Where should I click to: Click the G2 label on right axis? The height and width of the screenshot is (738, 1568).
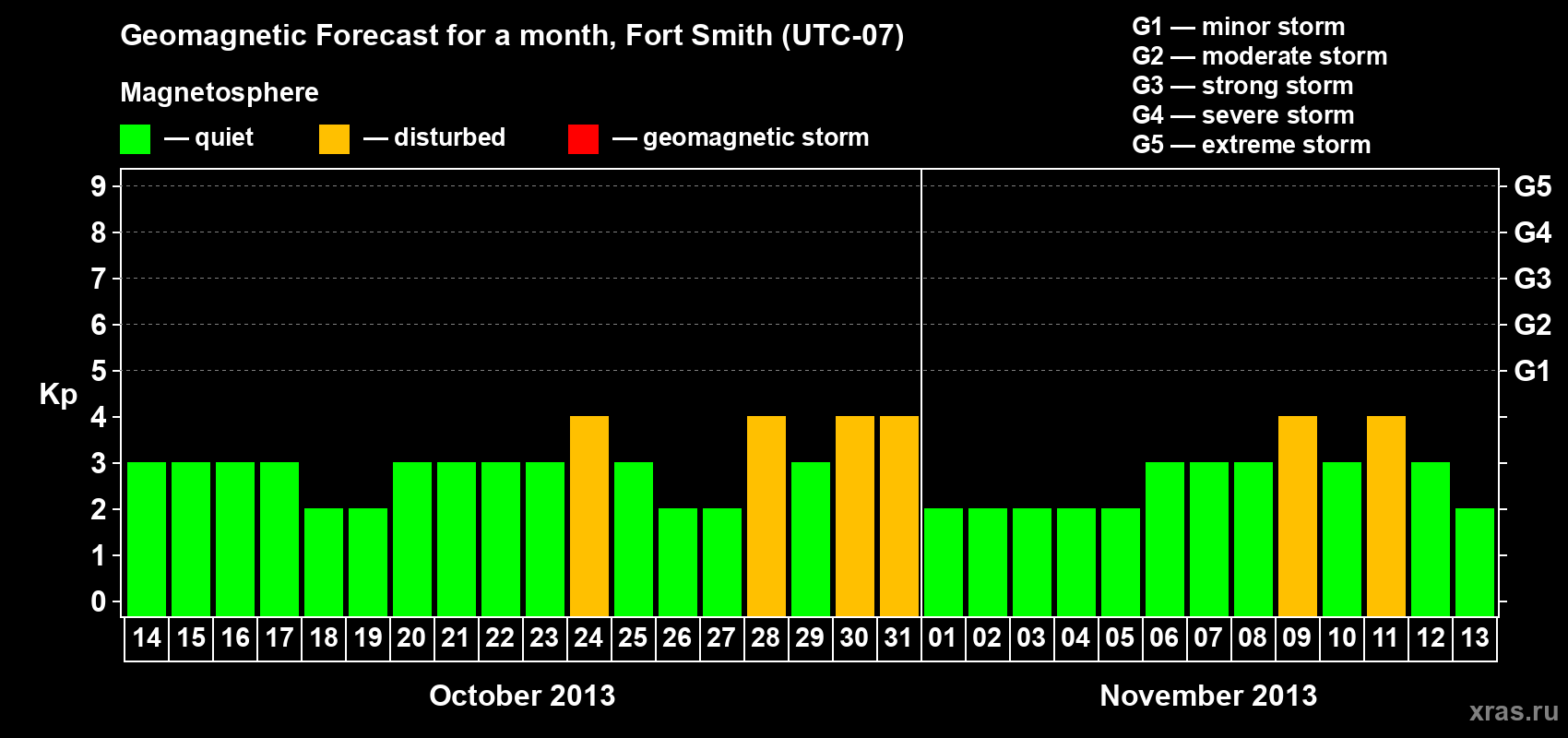(1532, 325)
